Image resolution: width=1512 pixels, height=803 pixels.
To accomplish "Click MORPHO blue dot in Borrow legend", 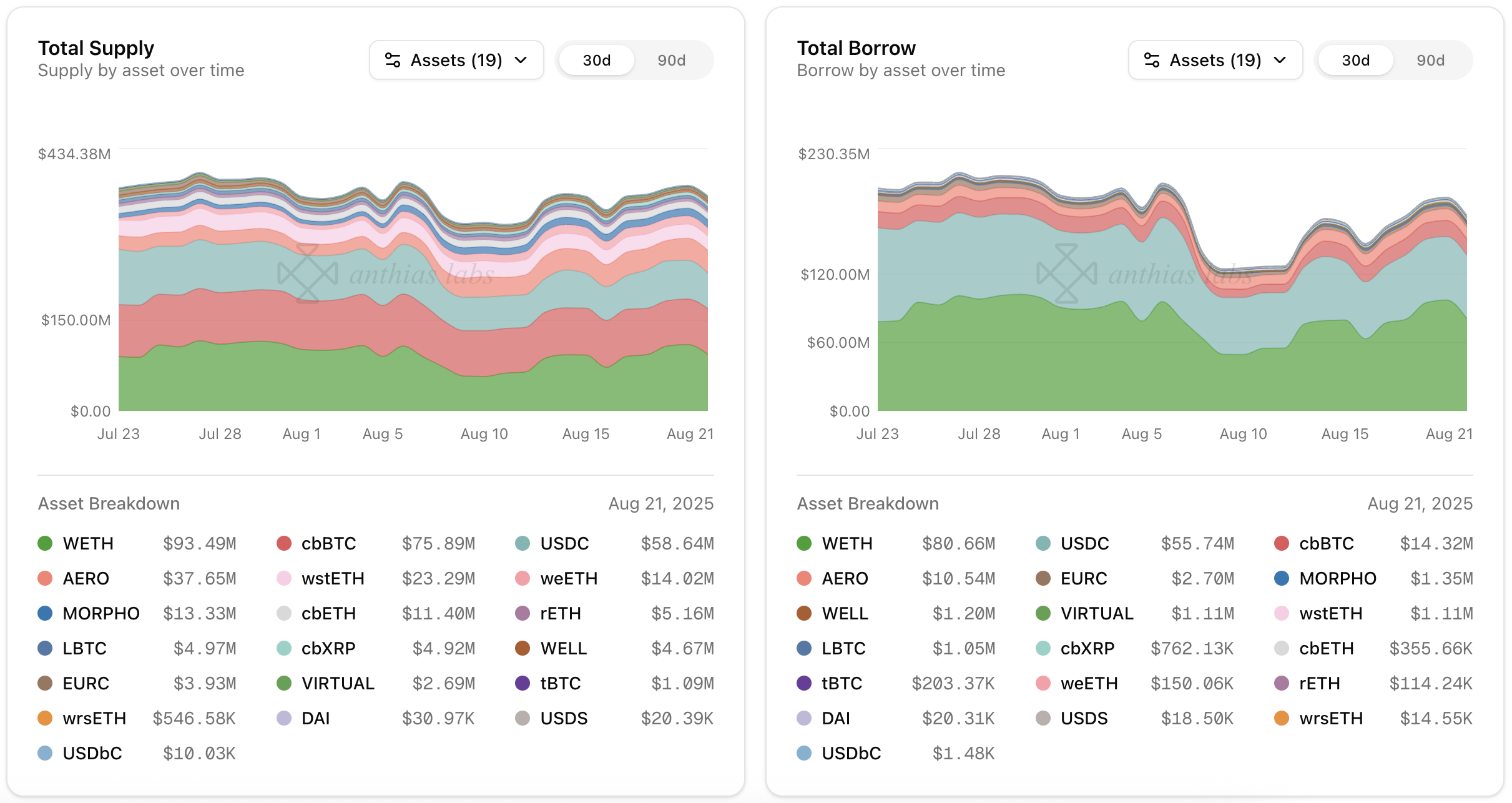I will click(x=1282, y=578).
